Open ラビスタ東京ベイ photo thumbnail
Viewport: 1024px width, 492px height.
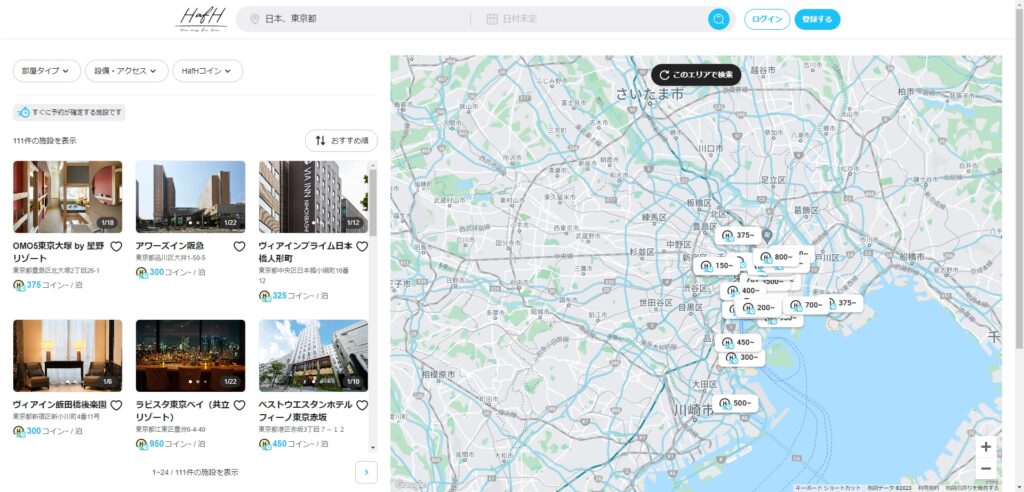[190, 355]
